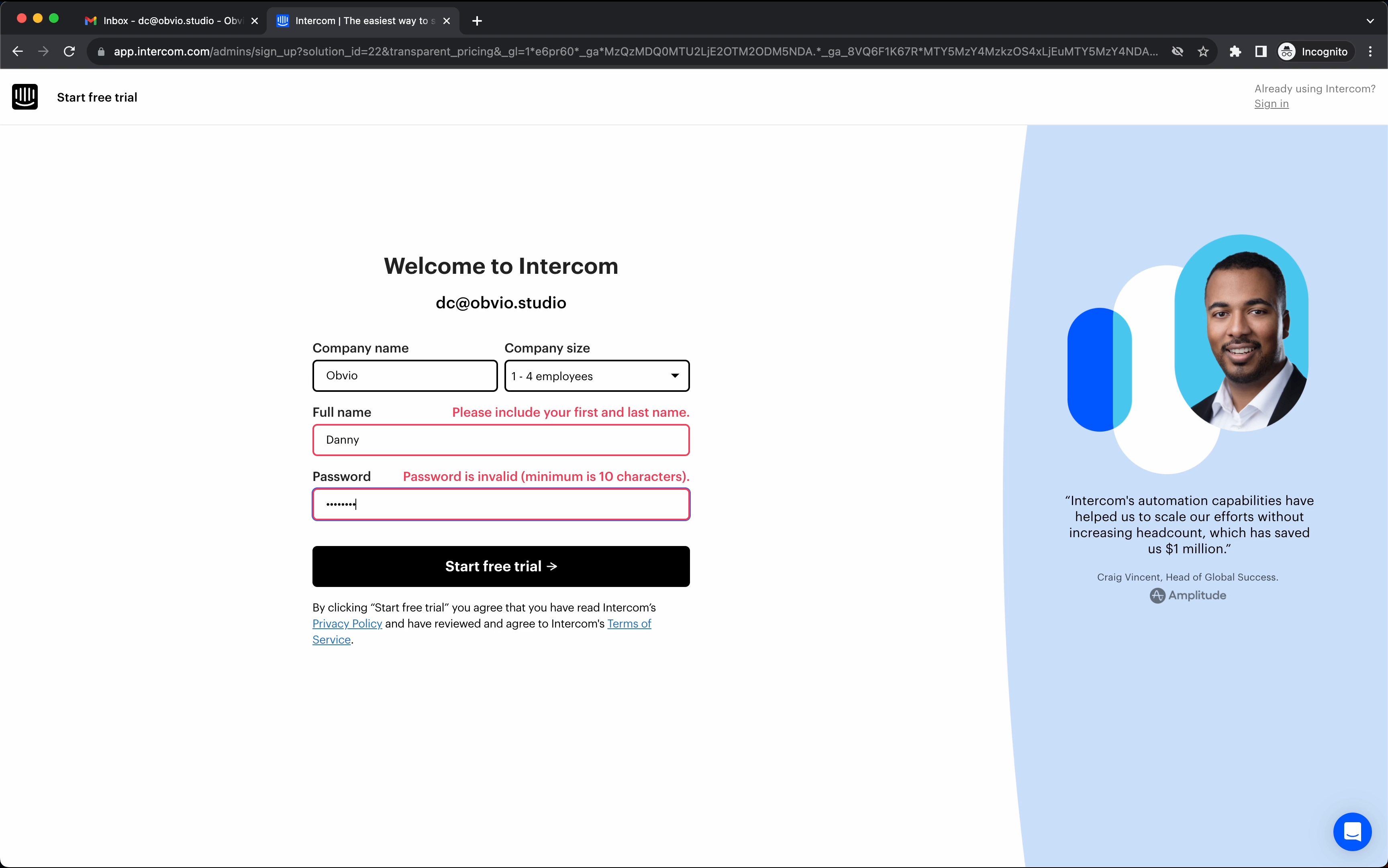Focus the Full name input field
The height and width of the screenshot is (868, 1388).
[501, 440]
